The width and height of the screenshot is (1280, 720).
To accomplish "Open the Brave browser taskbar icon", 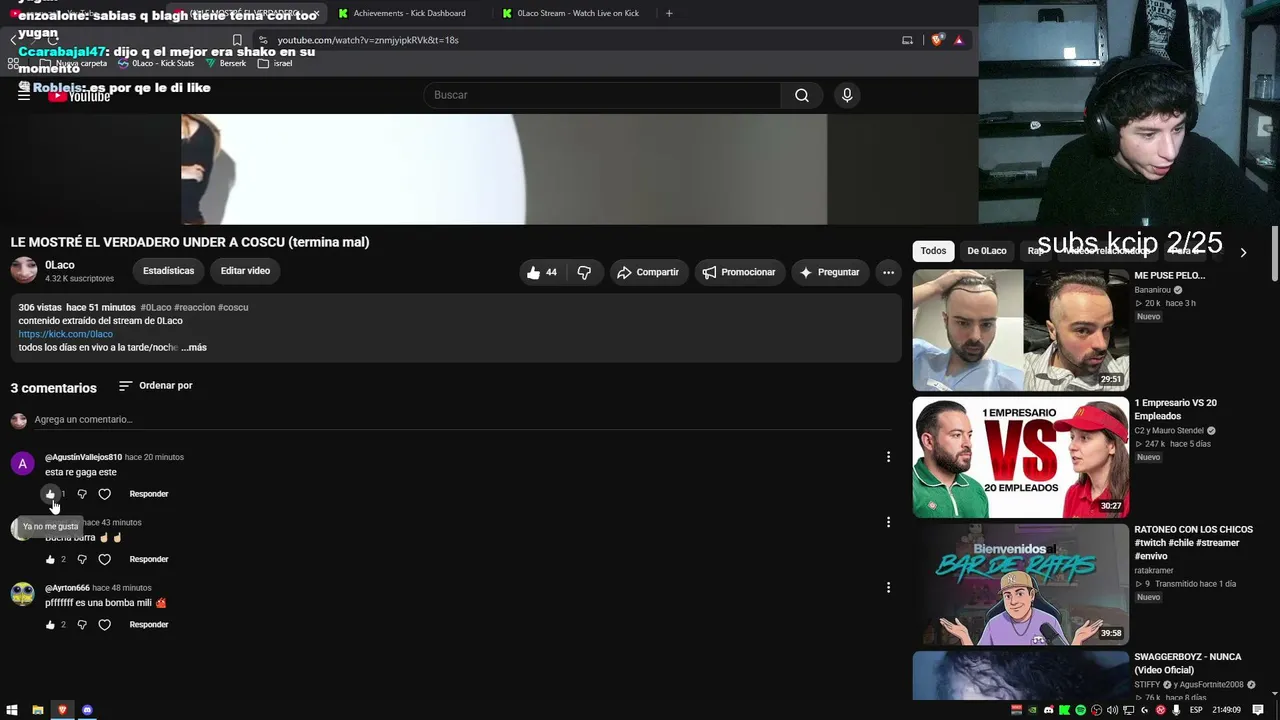I will (x=62, y=710).
